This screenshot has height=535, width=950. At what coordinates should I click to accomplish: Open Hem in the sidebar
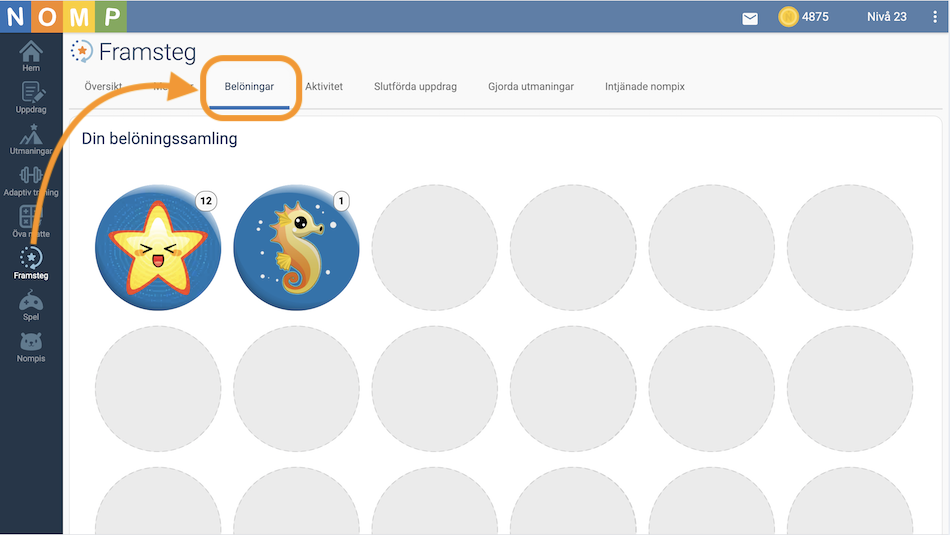(x=31, y=56)
